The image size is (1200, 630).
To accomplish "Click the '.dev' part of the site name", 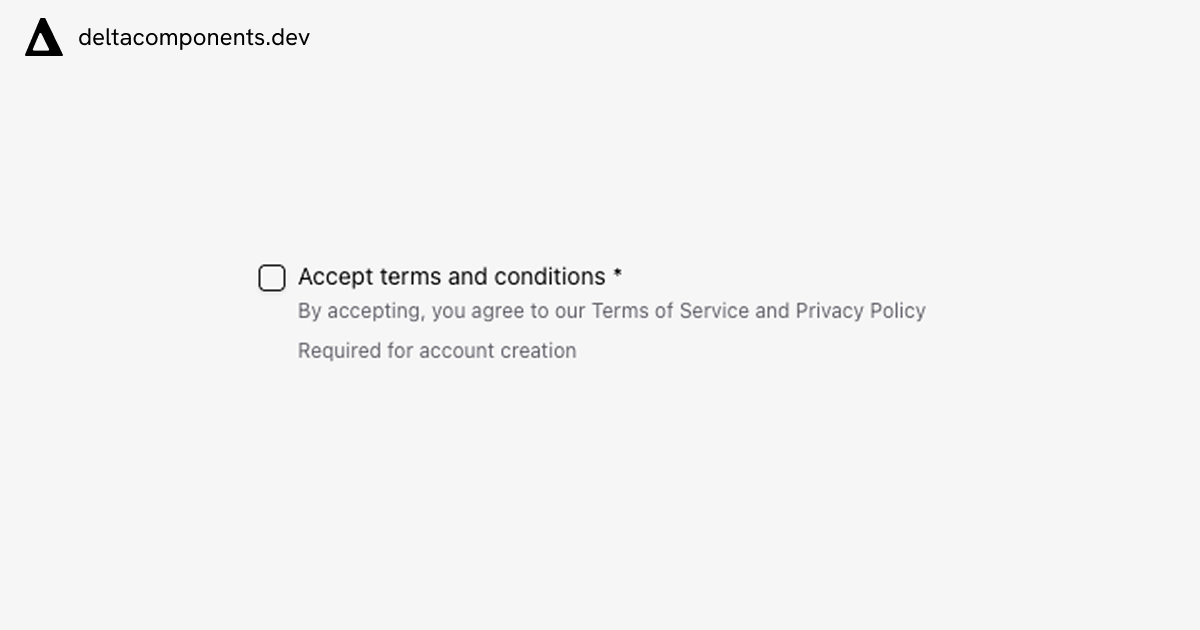I will (x=291, y=38).
